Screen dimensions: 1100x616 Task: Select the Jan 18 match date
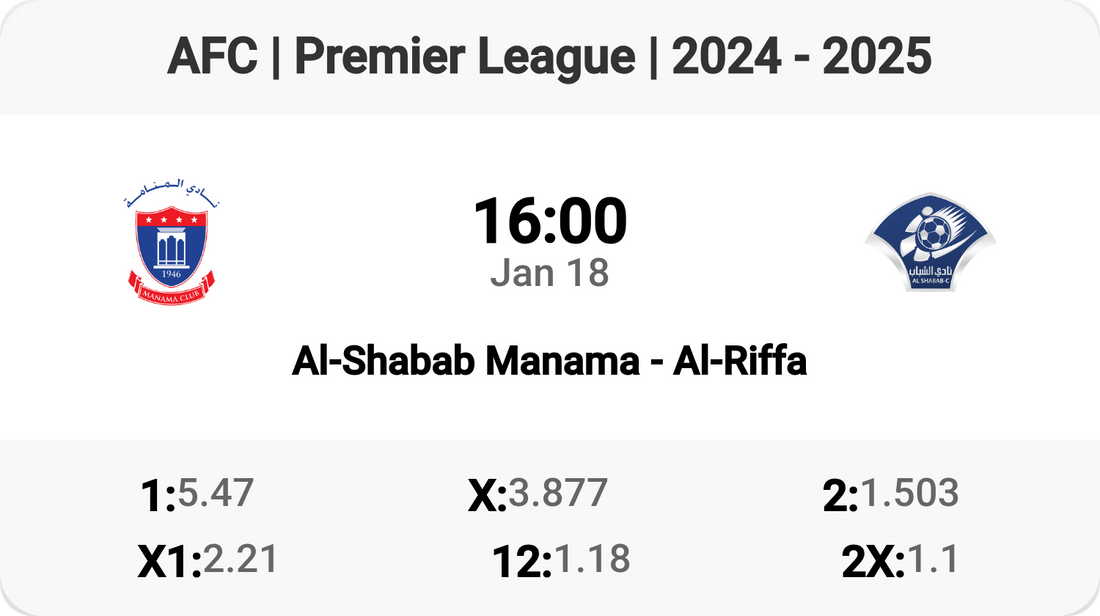click(549, 273)
